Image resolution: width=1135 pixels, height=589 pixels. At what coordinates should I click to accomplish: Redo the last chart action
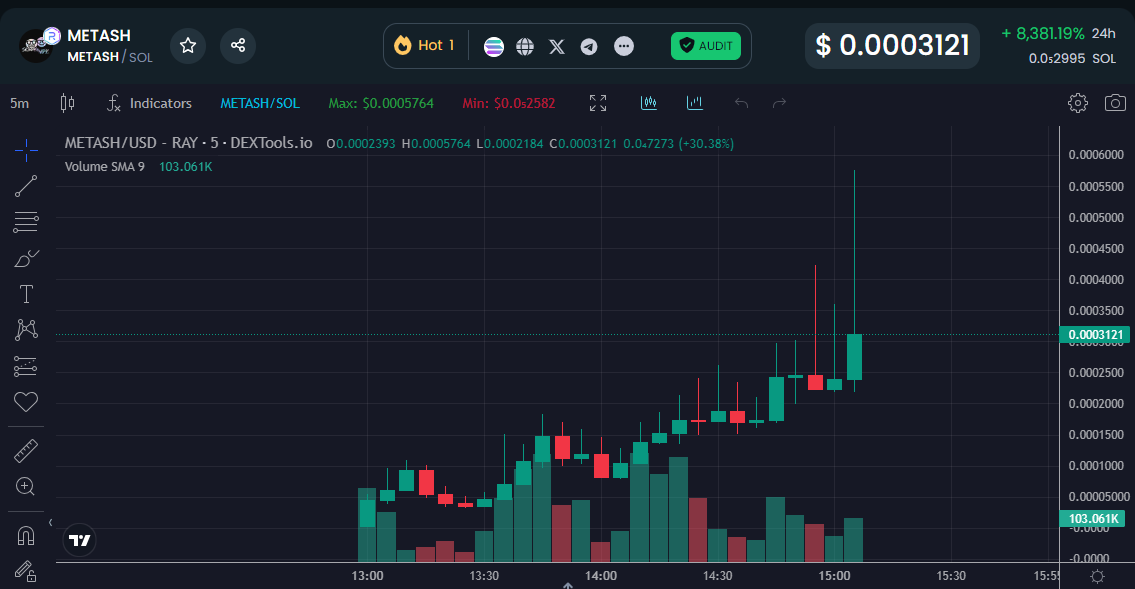click(x=779, y=103)
